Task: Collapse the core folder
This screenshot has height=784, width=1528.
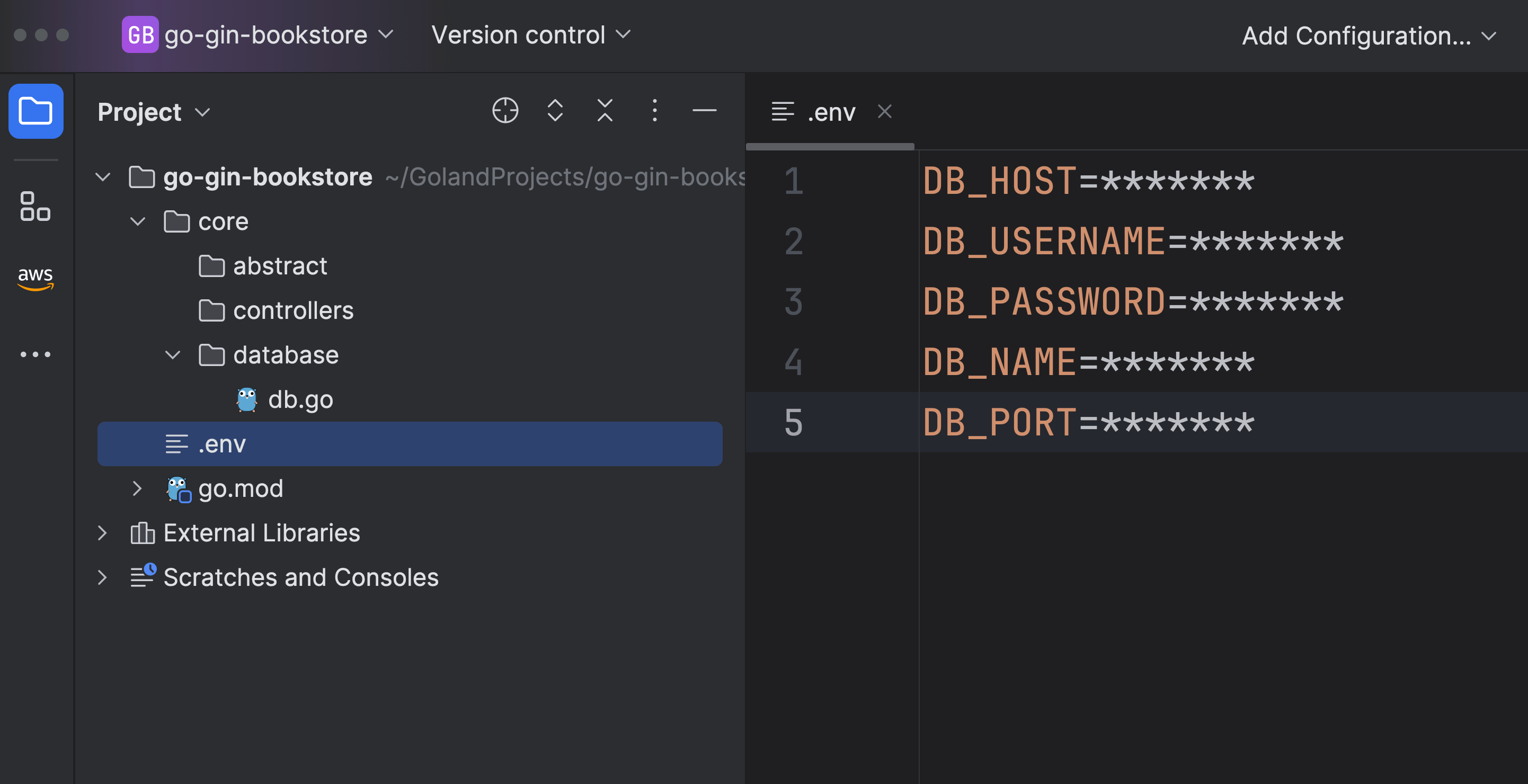Action: click(x=138, y=222)
